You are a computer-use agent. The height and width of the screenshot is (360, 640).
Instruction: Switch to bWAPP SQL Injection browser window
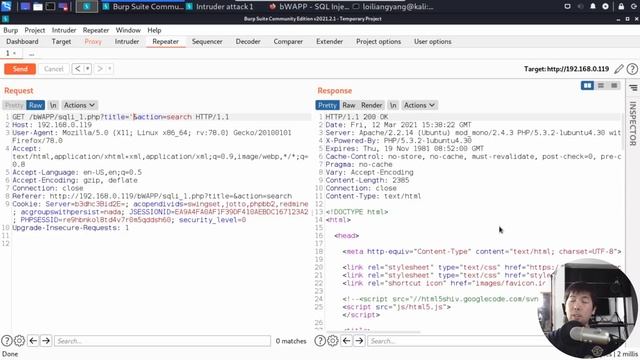tap(309, 7)
